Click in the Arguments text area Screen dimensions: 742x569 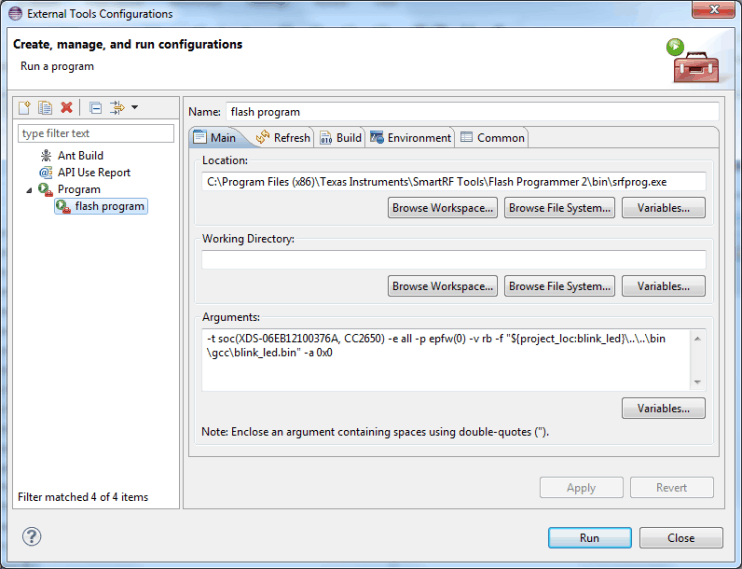(x=446, y=360)
